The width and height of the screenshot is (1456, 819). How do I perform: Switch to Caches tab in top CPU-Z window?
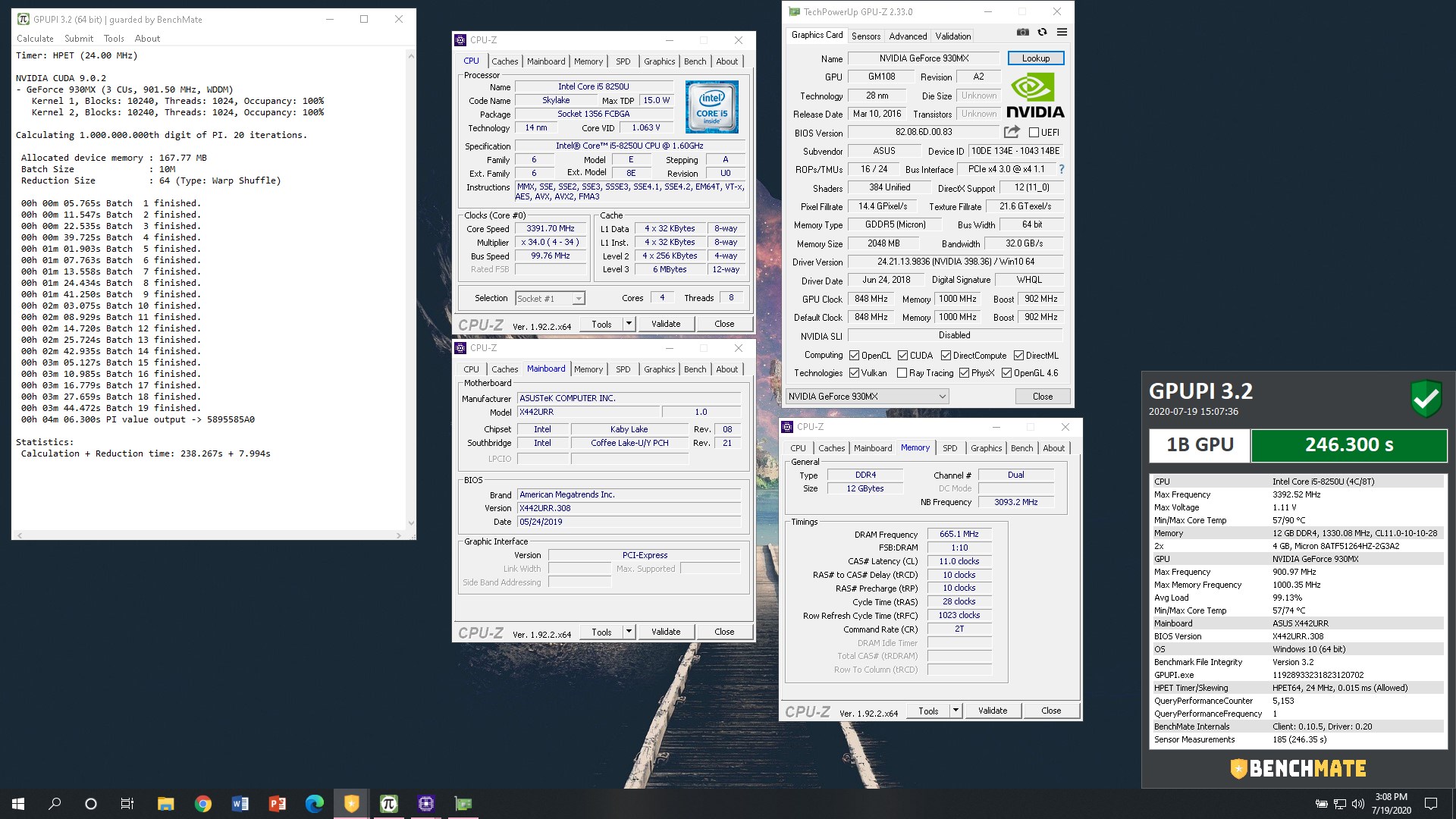(504, 61)
